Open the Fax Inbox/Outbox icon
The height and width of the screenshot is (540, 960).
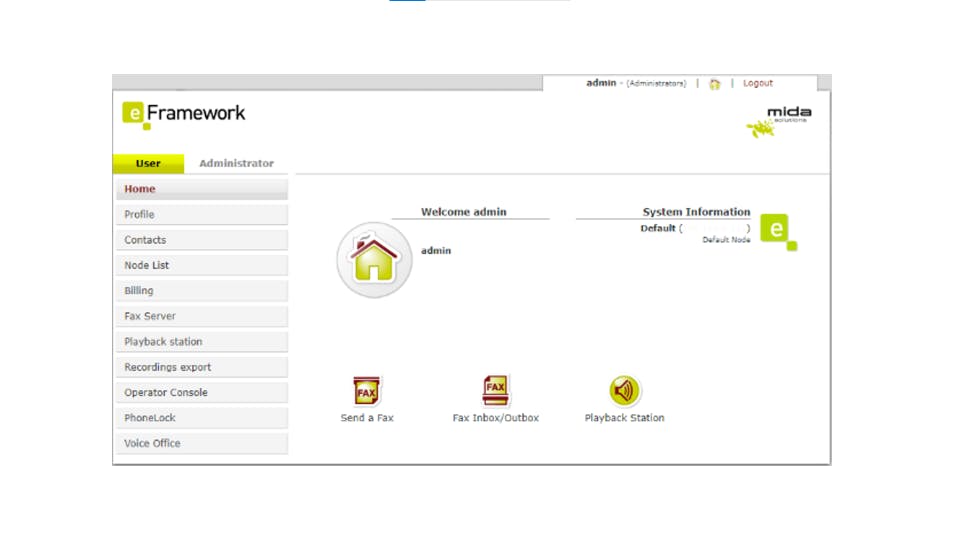[x=495, y=390]
